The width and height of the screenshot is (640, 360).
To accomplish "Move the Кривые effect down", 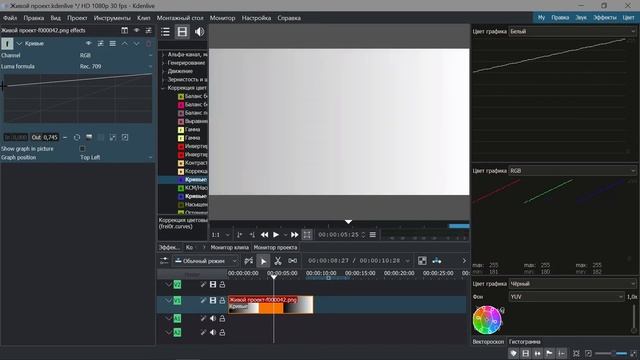I will 137,43.
